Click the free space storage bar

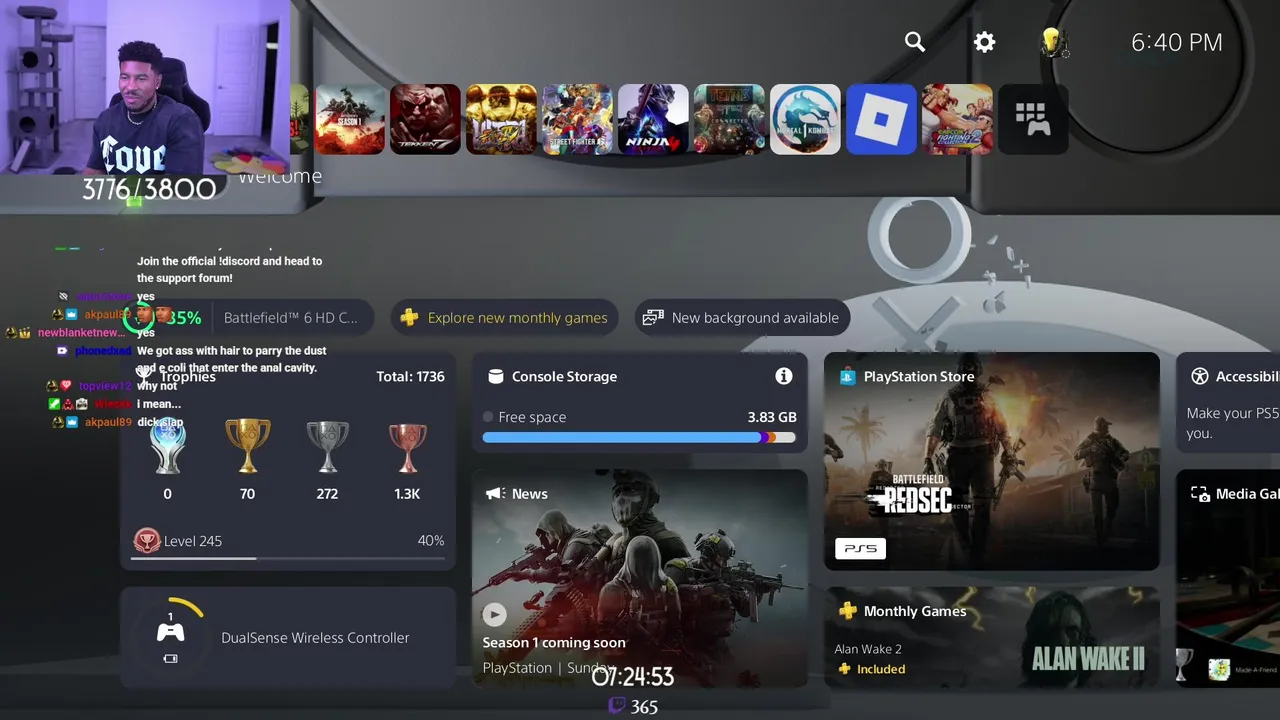639,438
